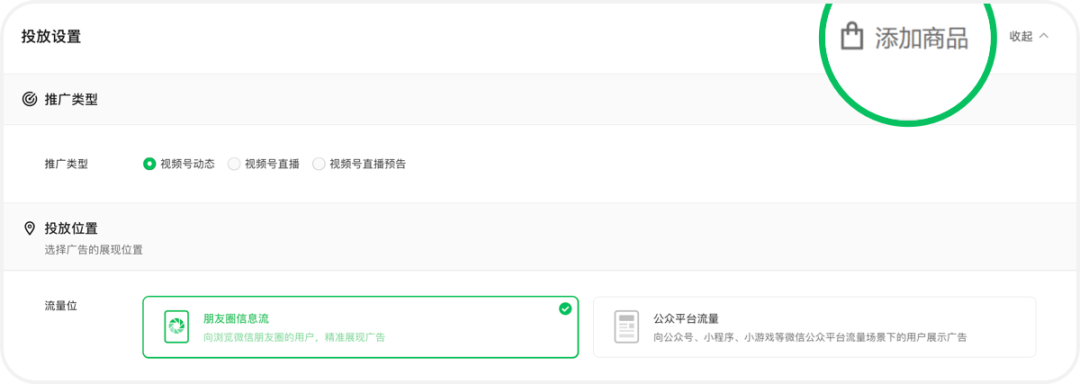
Task: Click the green aperture icon for 朋友圈信息流
Action: (x=176, y=326)
